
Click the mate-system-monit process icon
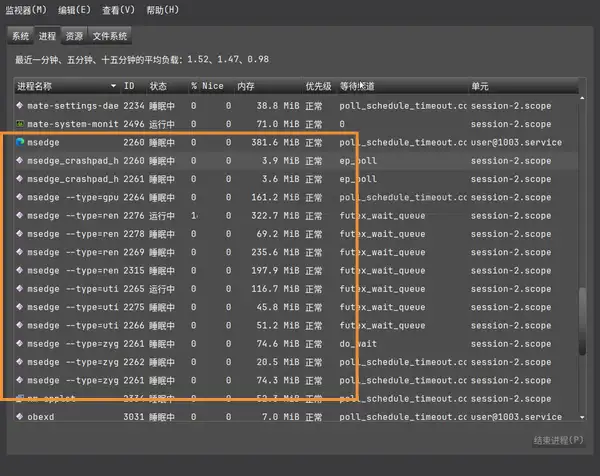[20, 124]
